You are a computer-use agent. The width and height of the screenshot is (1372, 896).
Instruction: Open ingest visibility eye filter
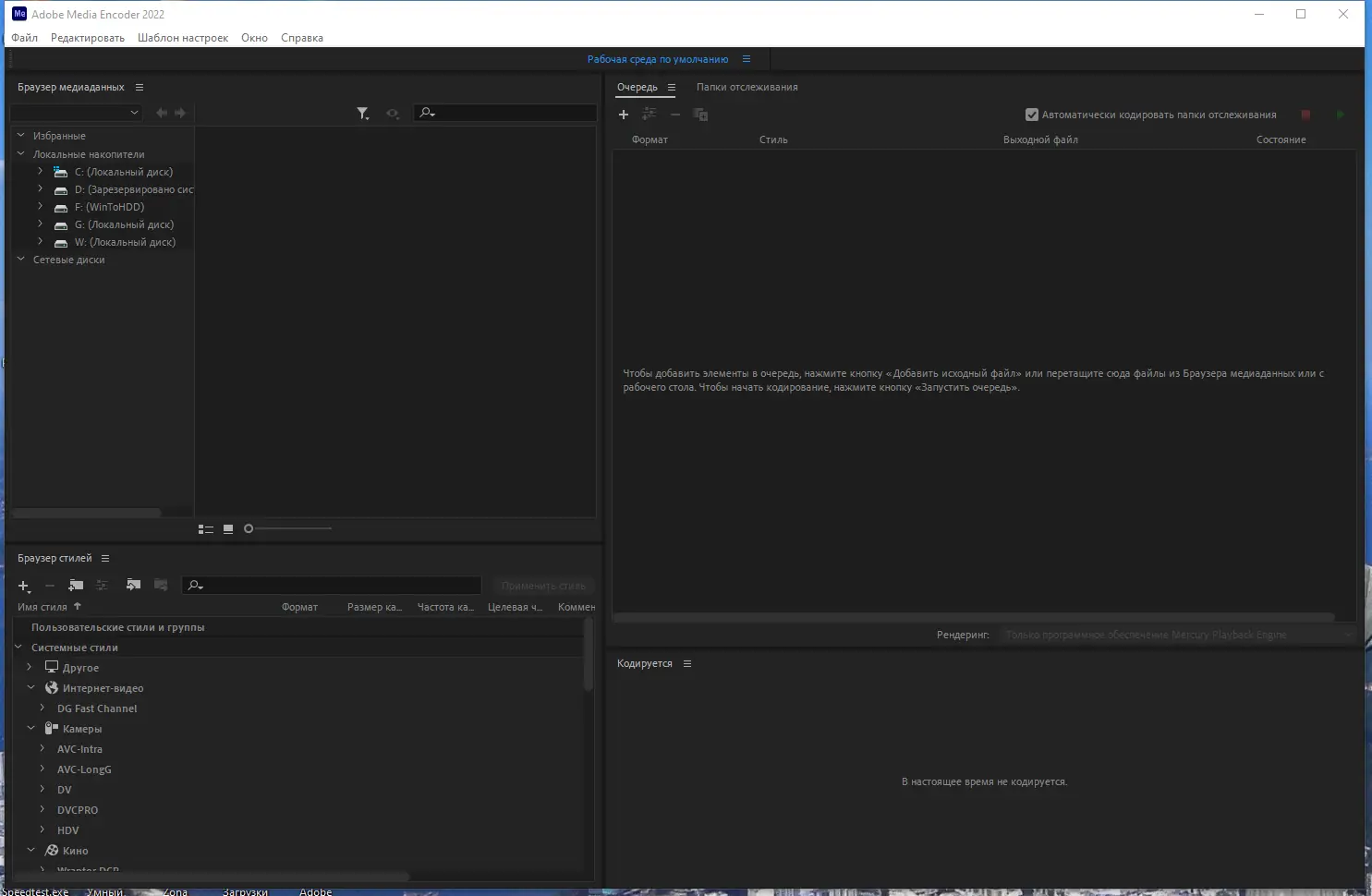point(393,114)
